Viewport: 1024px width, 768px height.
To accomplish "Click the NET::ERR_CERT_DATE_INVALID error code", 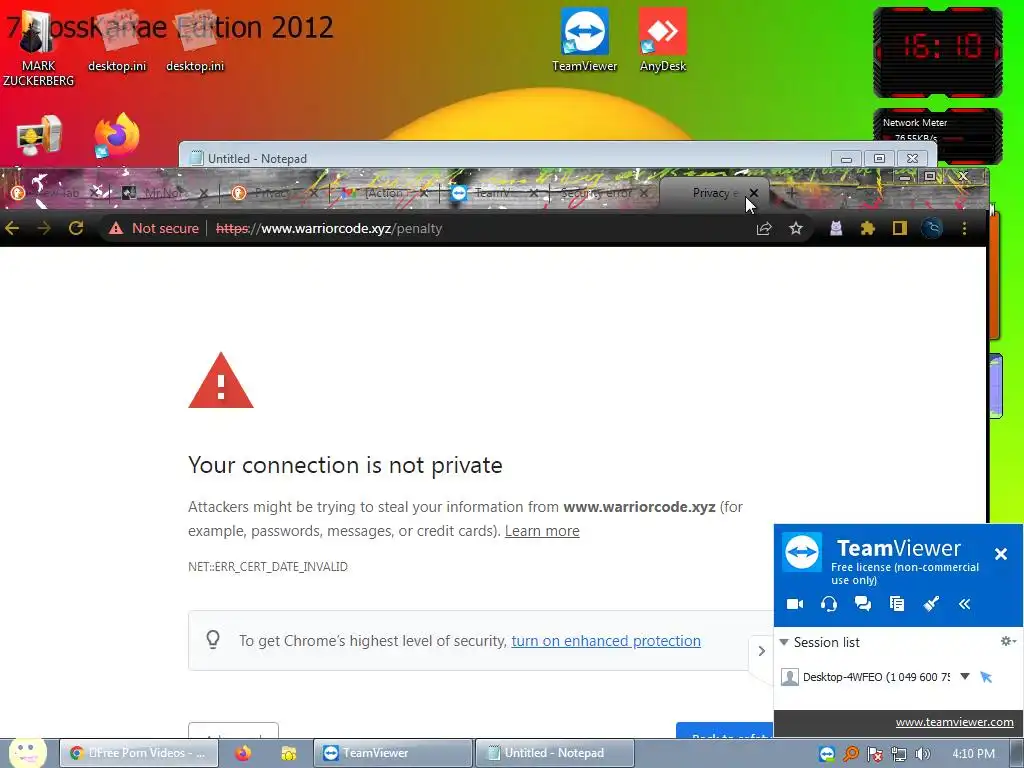I will [268, 566].
